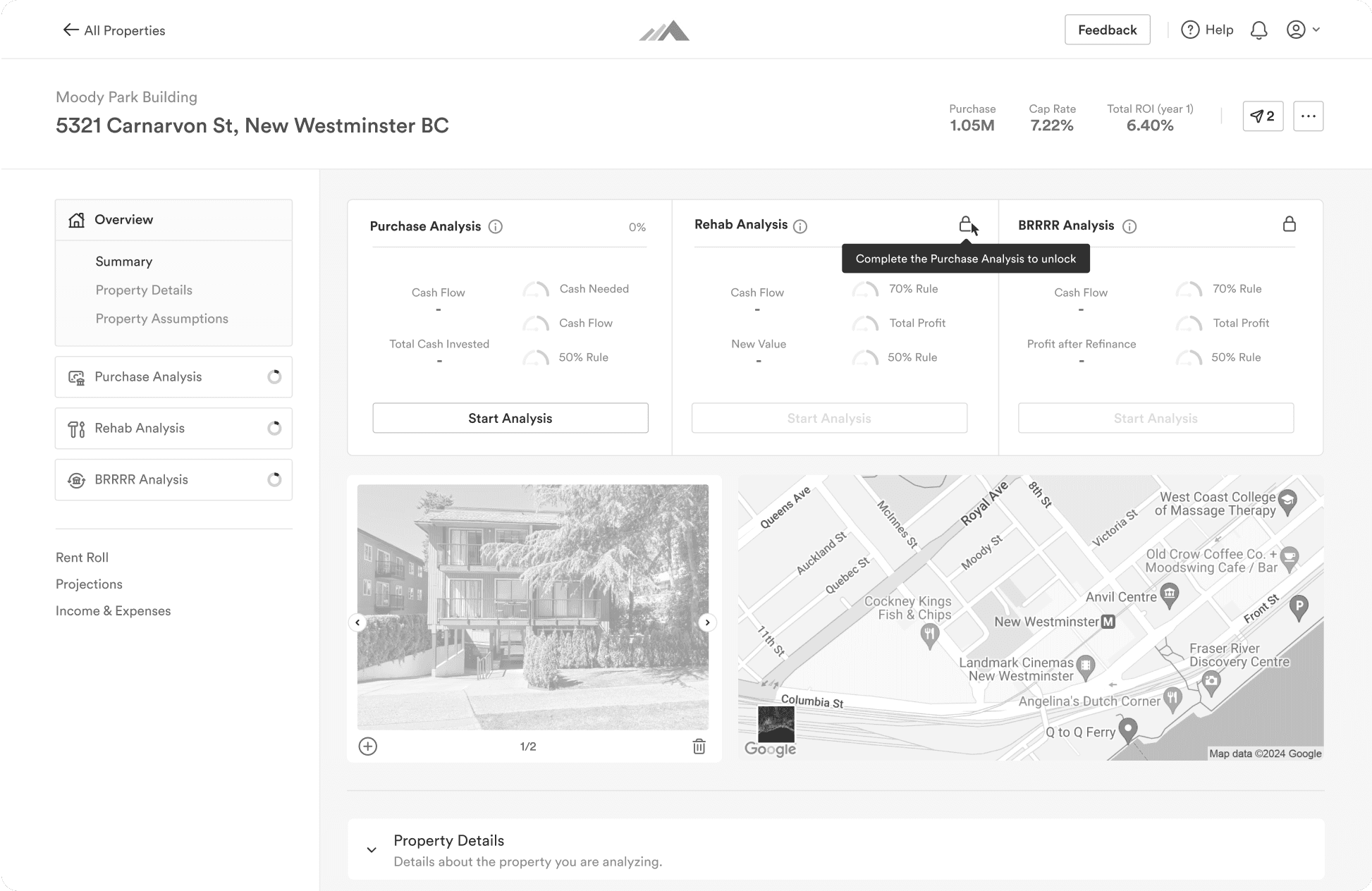Click the lock icon on BRRRR Analysis
Viewport: 1372px width, 891px height.
pos(1289,224)
